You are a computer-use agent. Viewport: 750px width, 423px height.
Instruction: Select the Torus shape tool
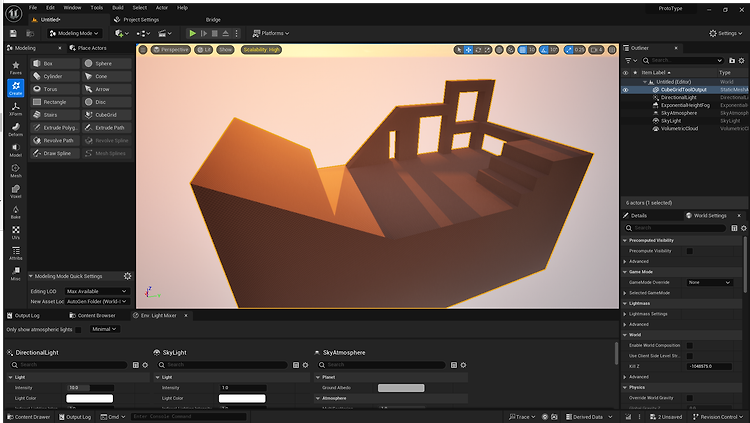click(x=55, y=89)
